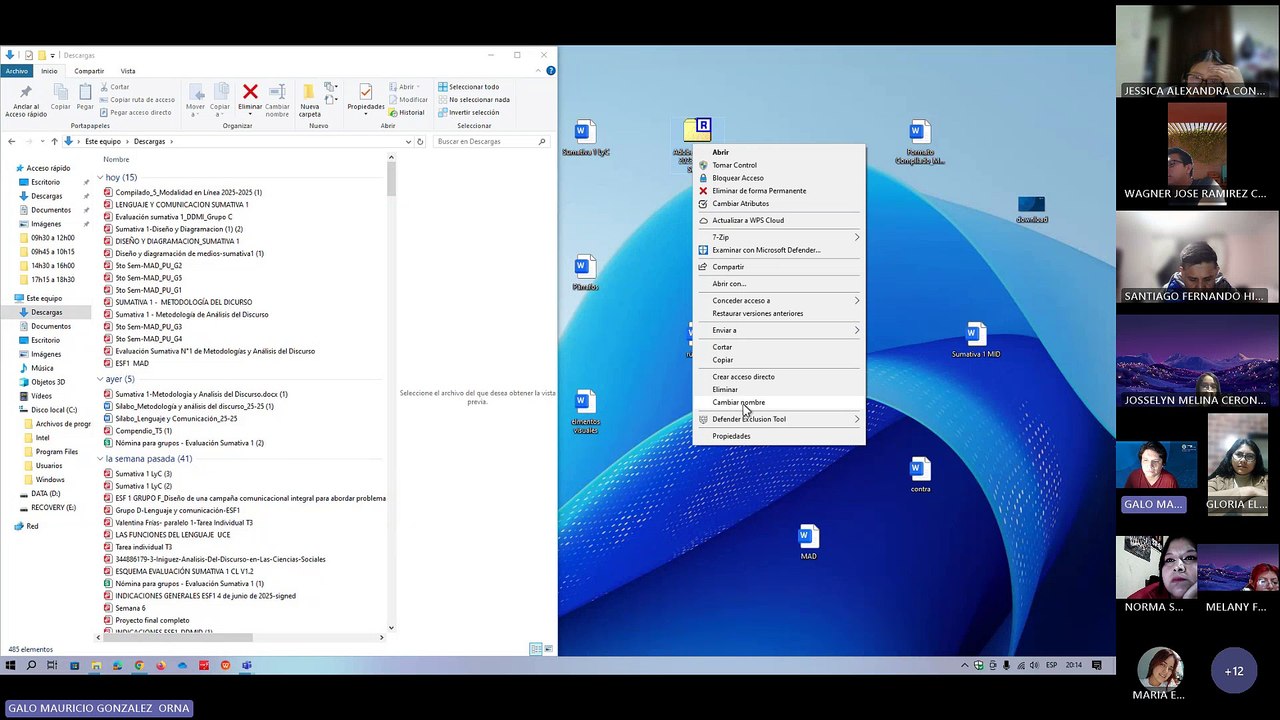Collapse the 'ayer (5)' group
Viewport: 1280px width, 720px height.
click(101, 379)
